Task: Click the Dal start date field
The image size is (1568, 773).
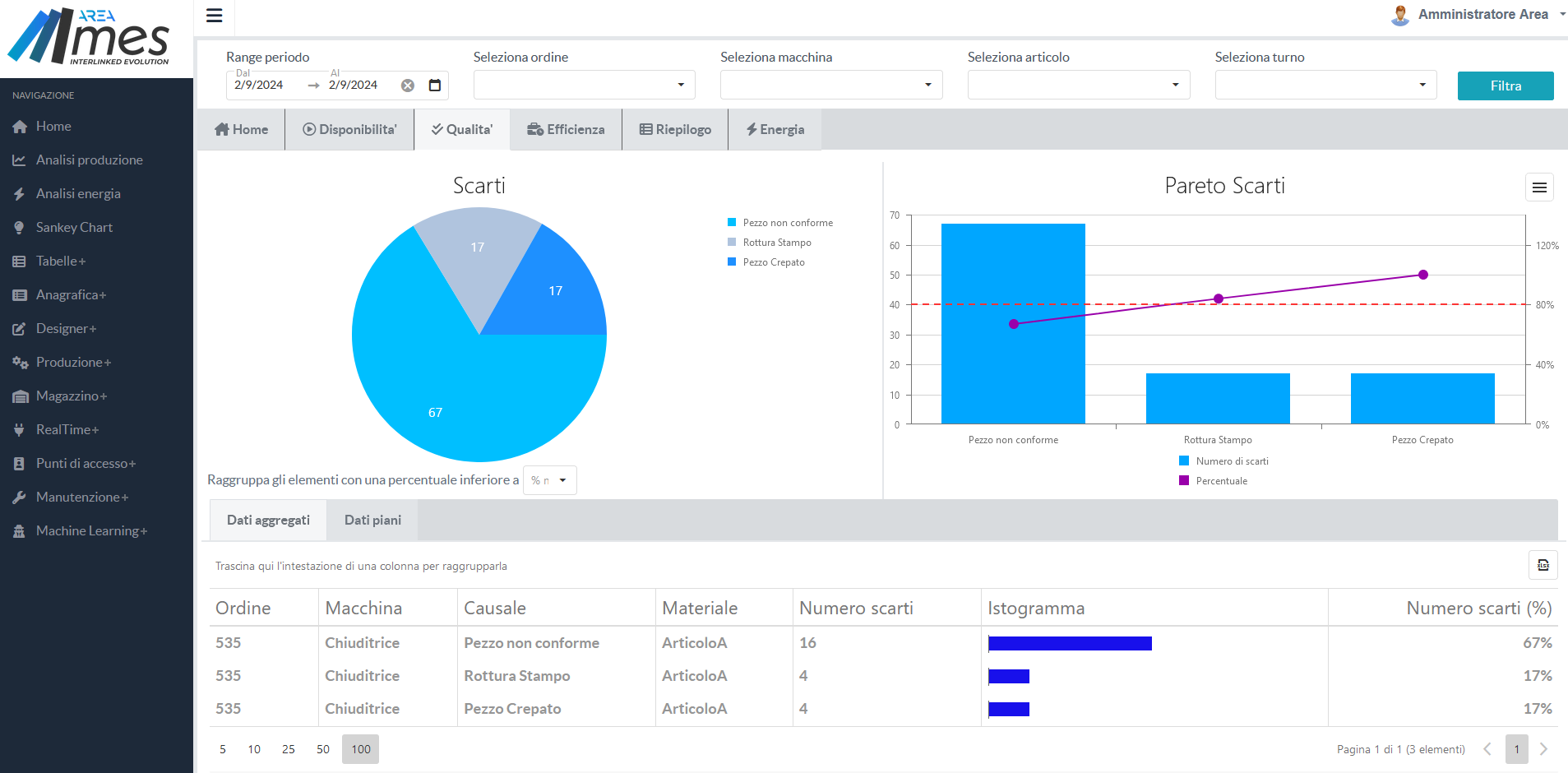Action: click(265, 85)
